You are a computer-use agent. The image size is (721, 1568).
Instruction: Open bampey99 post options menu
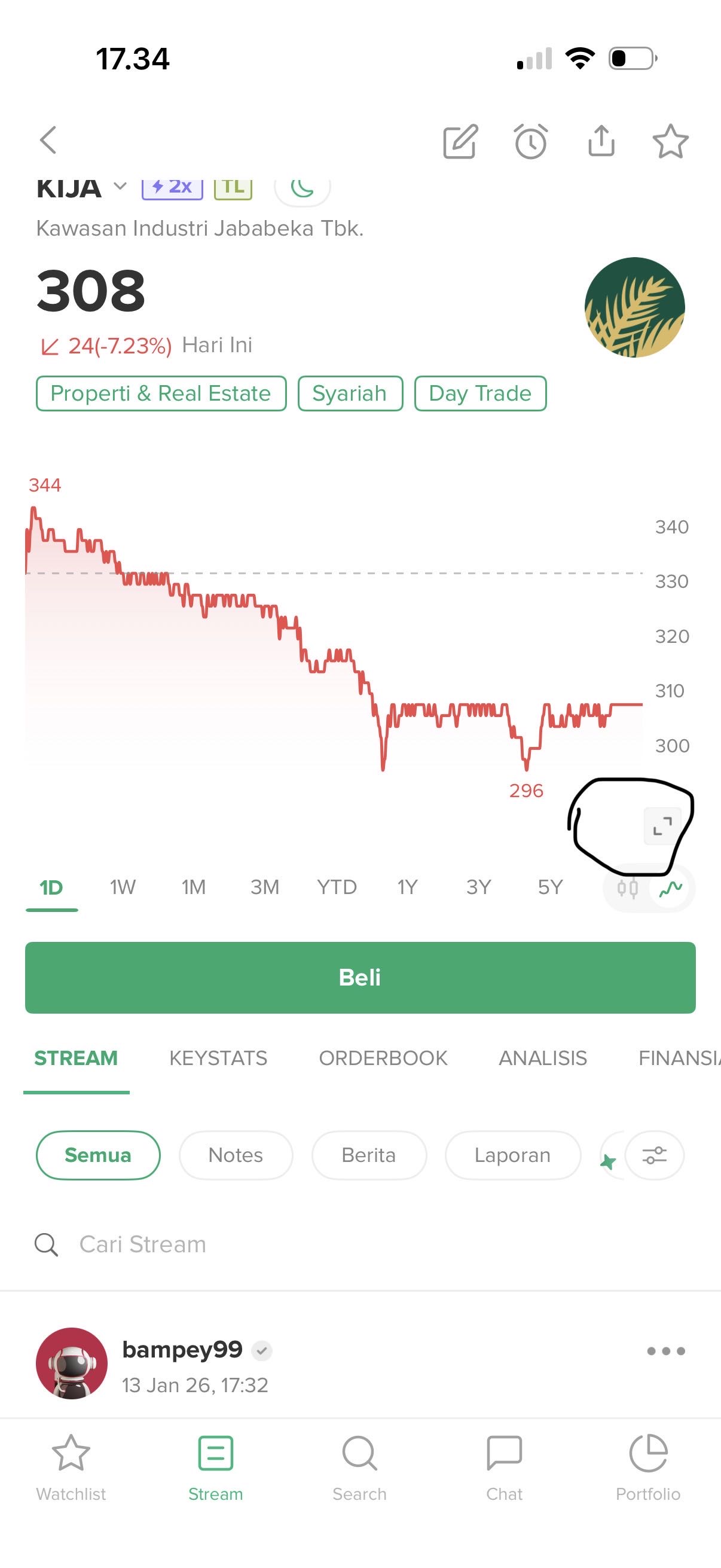coord(665,1351)
